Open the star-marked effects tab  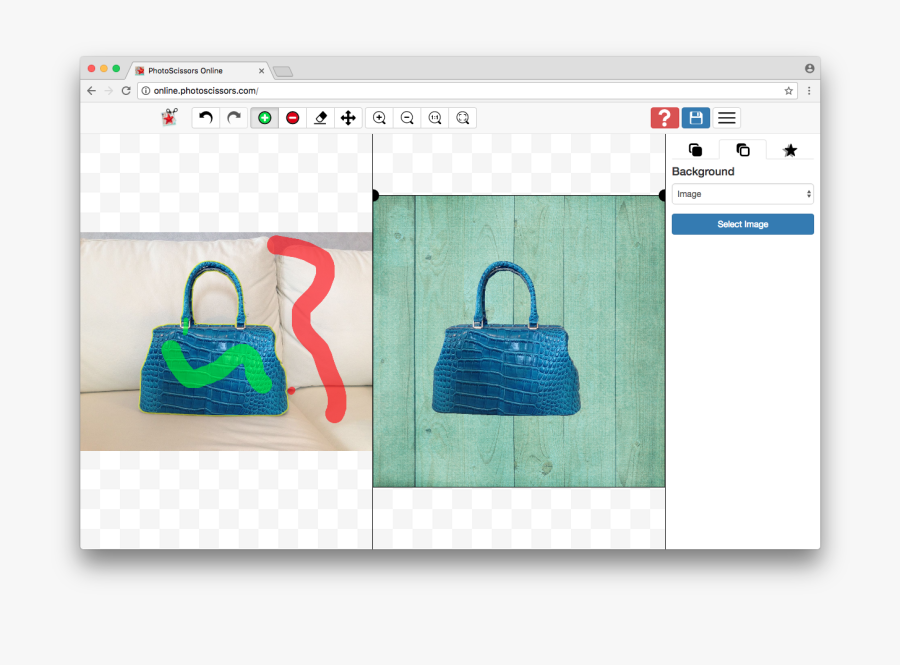[790, 150]
